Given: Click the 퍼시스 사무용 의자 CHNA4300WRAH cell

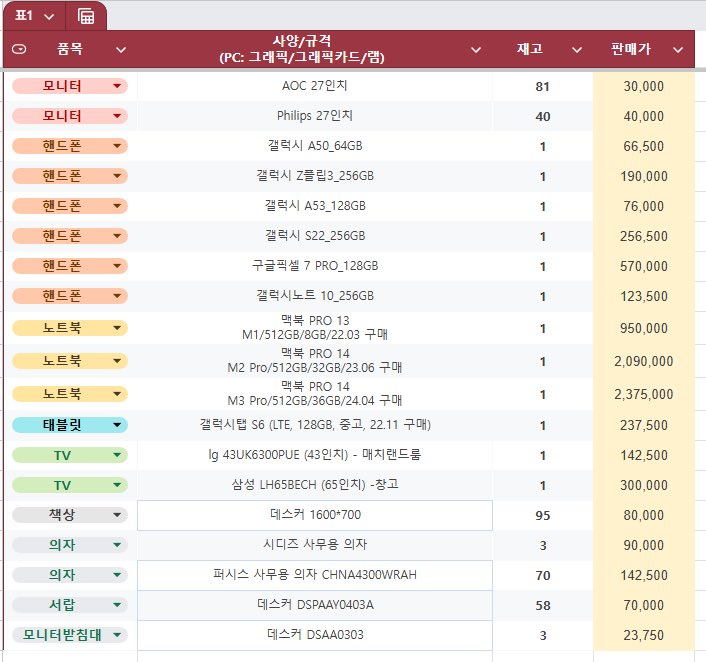Looking at the screenshot, I should click(315, 575).
